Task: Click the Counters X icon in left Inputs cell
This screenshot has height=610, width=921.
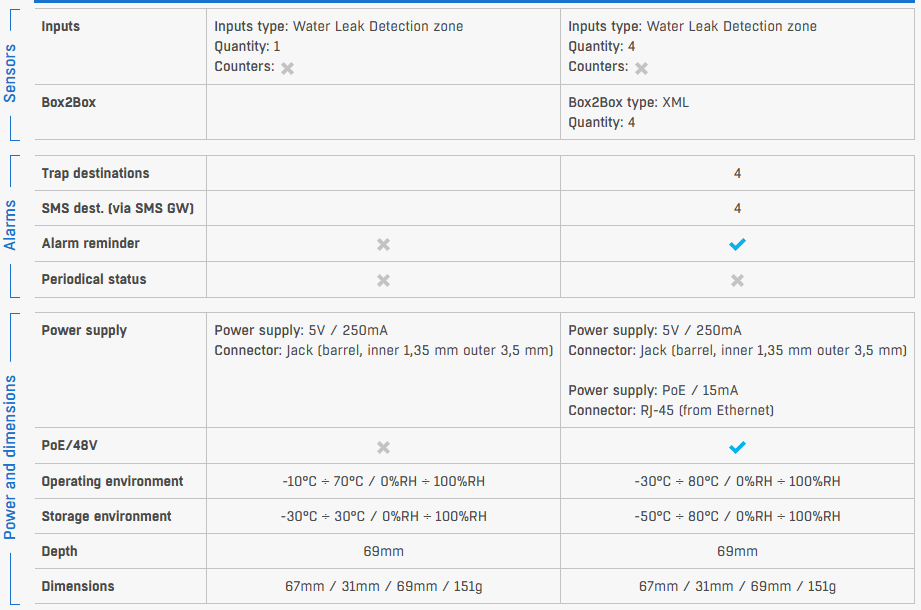Action: 288,68
